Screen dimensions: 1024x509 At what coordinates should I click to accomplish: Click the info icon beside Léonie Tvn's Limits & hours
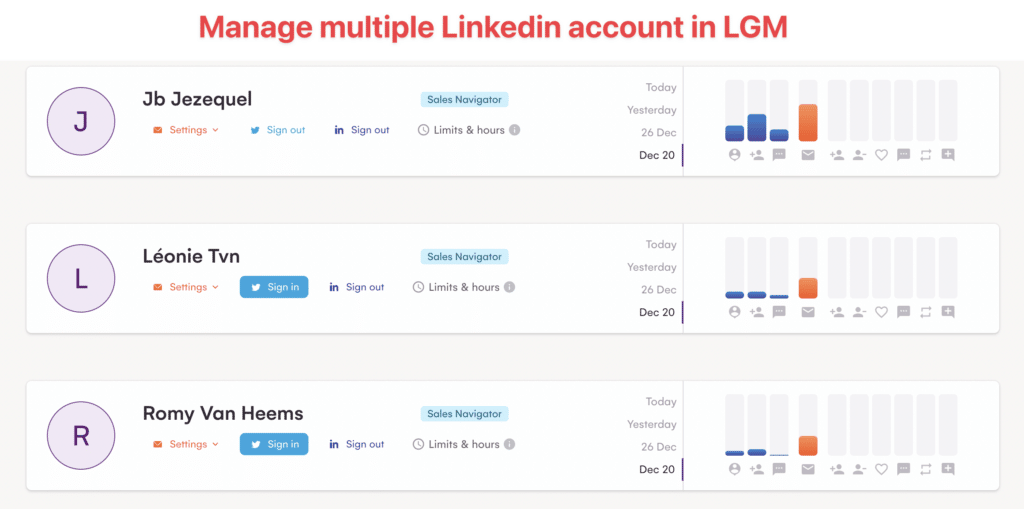pyautogui.click(x=509, y=287)
